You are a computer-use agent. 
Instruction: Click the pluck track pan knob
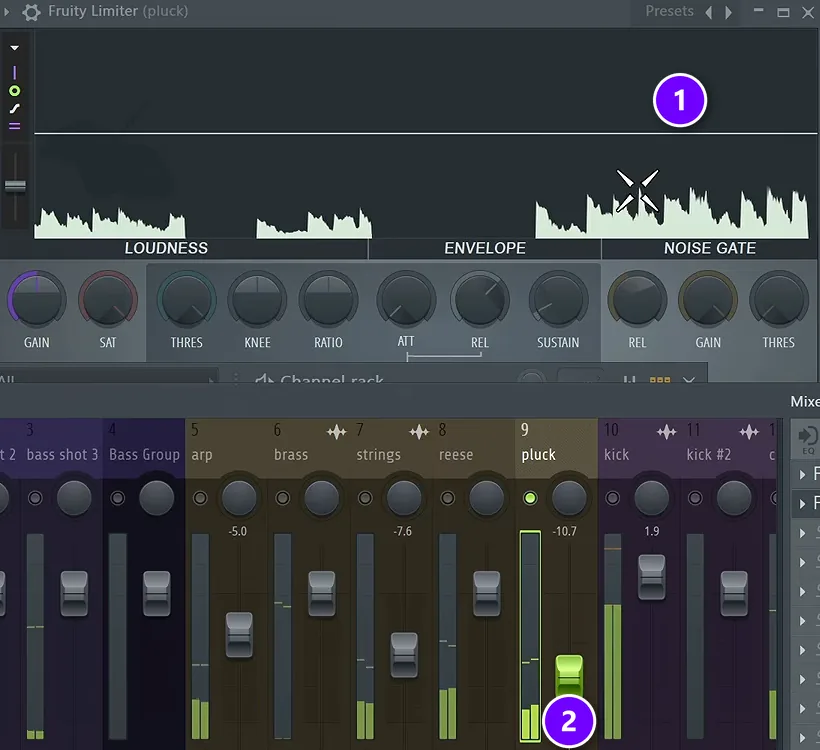click(x=569, y=498)
